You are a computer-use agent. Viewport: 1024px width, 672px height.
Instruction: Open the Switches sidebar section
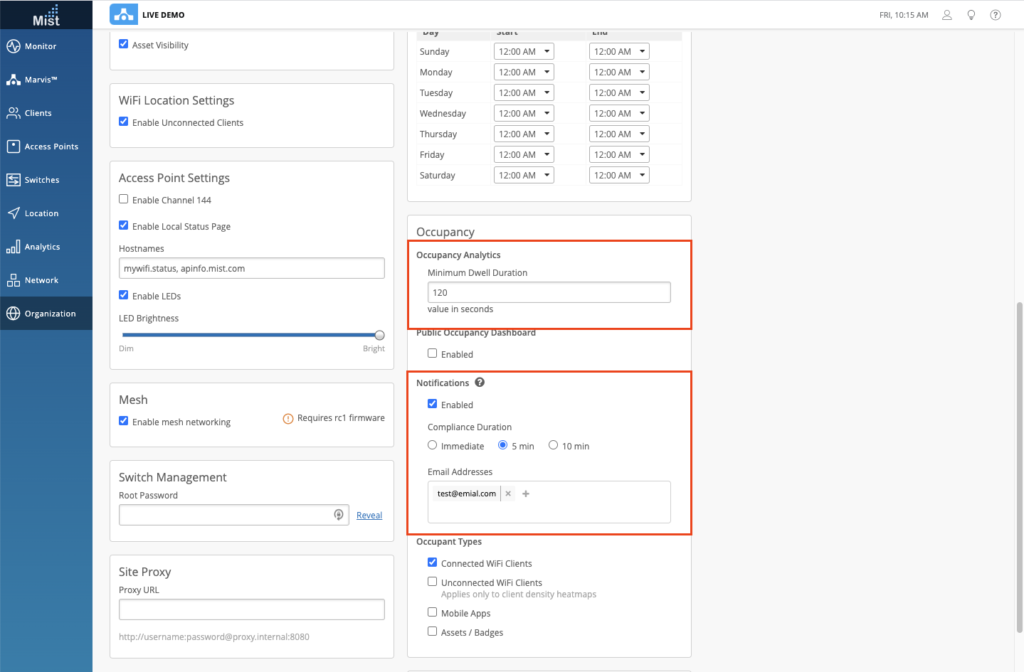(44, 179)
